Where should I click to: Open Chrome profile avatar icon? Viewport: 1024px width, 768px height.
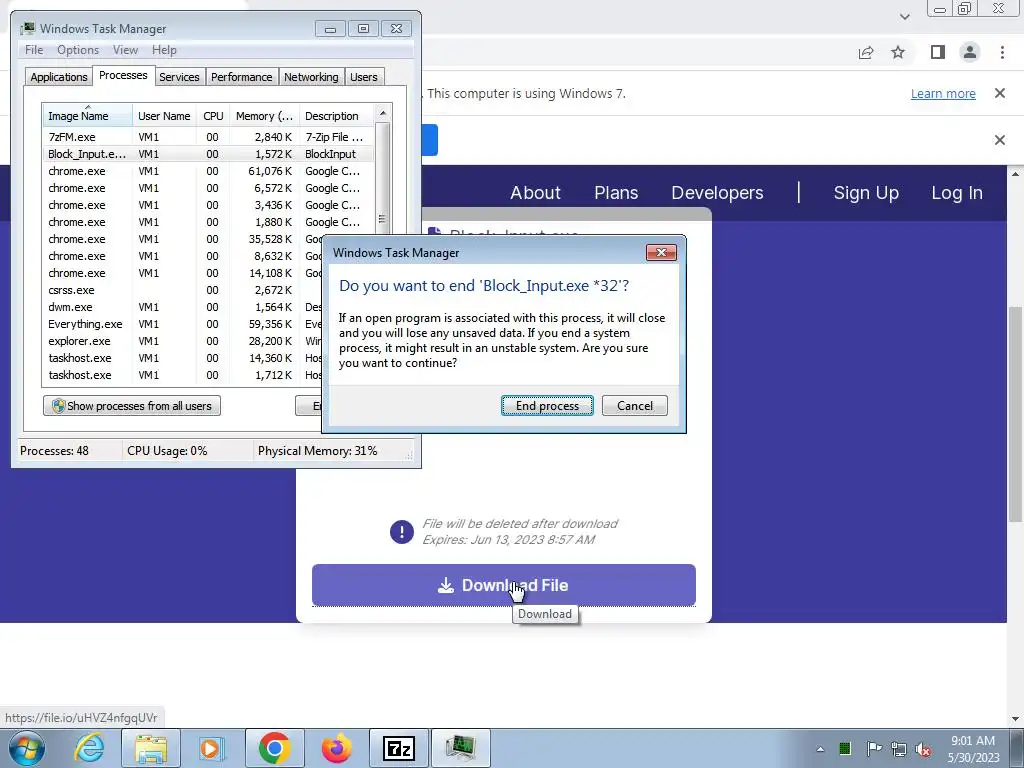(970, 52)
